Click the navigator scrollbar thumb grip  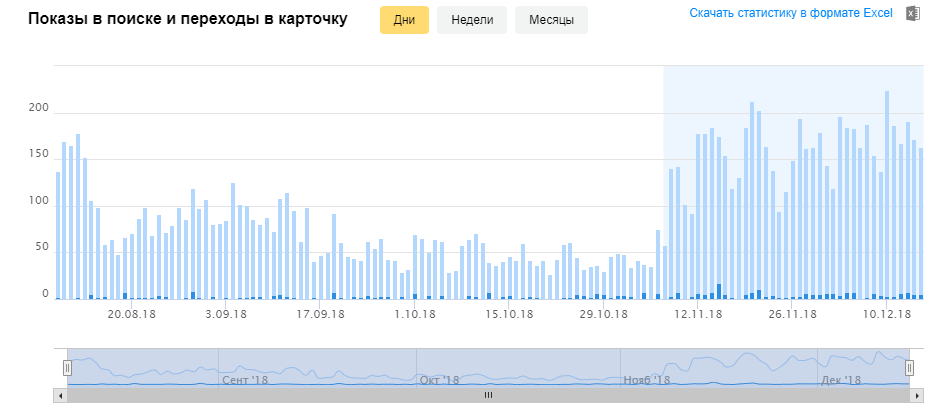488,395
